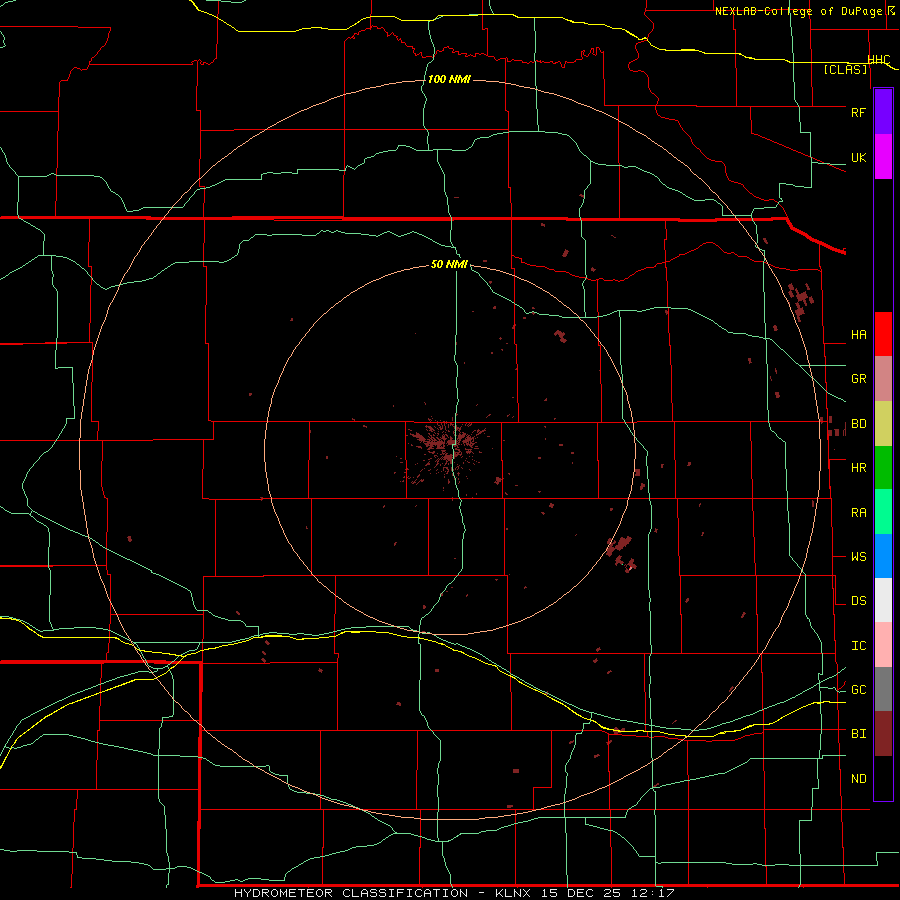Click the IC legend label
This screenshot has height=900, width=900.
pos(858,646)
